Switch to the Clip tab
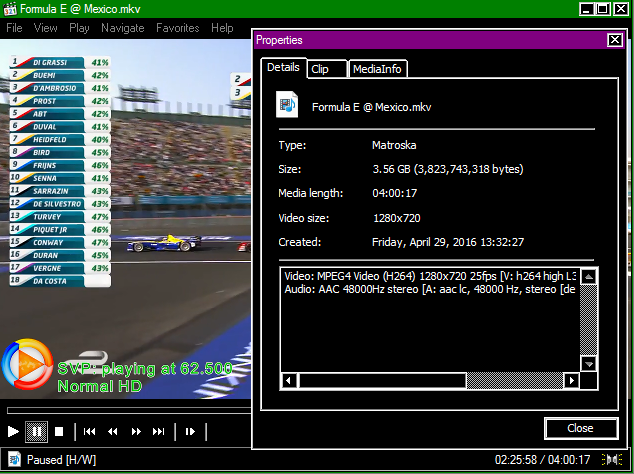 tap(320, 69)
